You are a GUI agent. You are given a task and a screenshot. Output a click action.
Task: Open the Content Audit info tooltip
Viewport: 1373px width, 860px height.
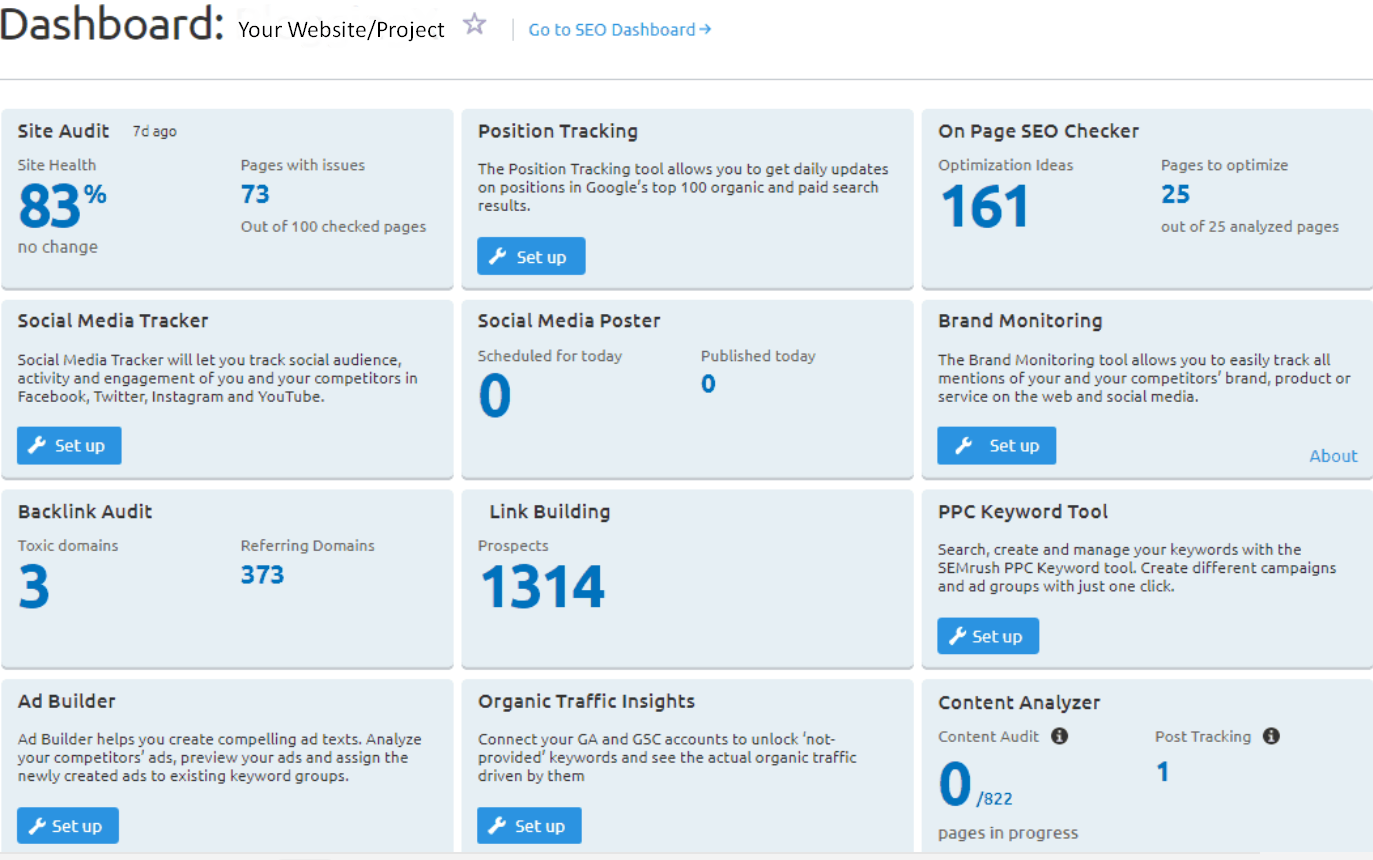tap(1059, 736)
